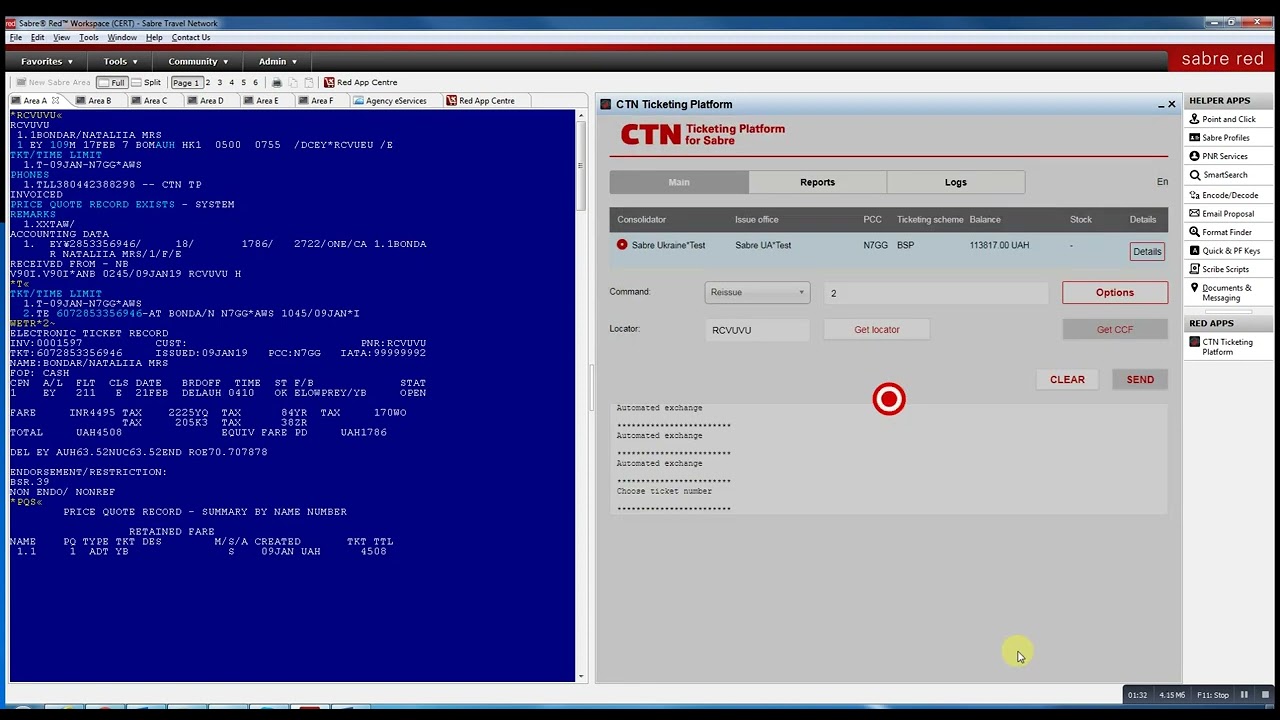Screen dimensions: 1280x720
Task: Click the paste icon in toolbar
Action: [309, 82]
